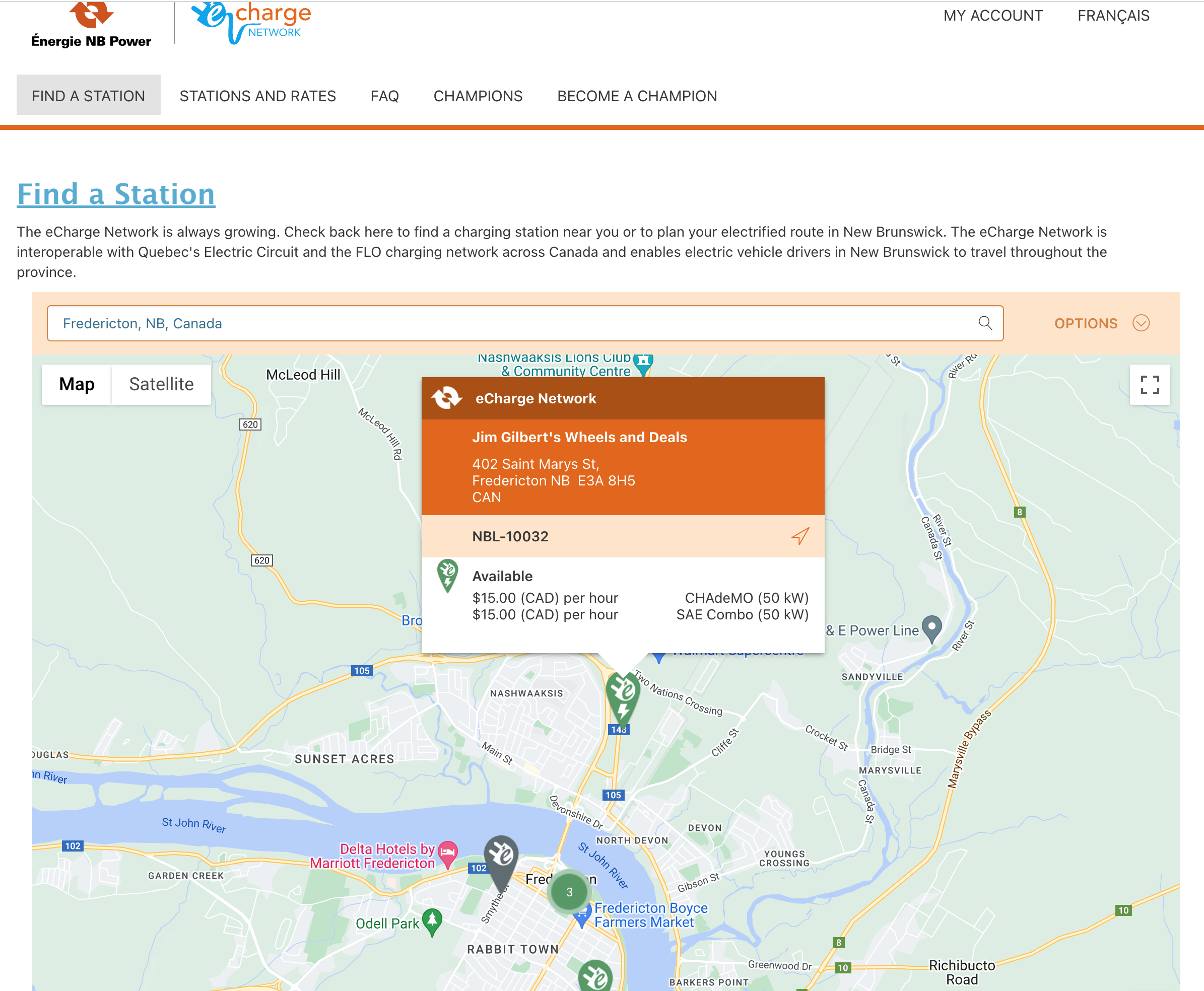This screenshot has height=991, width=1204.
Task: Click the Delta Hotels by Marriott hotel pin
Action: click(448, 854)
